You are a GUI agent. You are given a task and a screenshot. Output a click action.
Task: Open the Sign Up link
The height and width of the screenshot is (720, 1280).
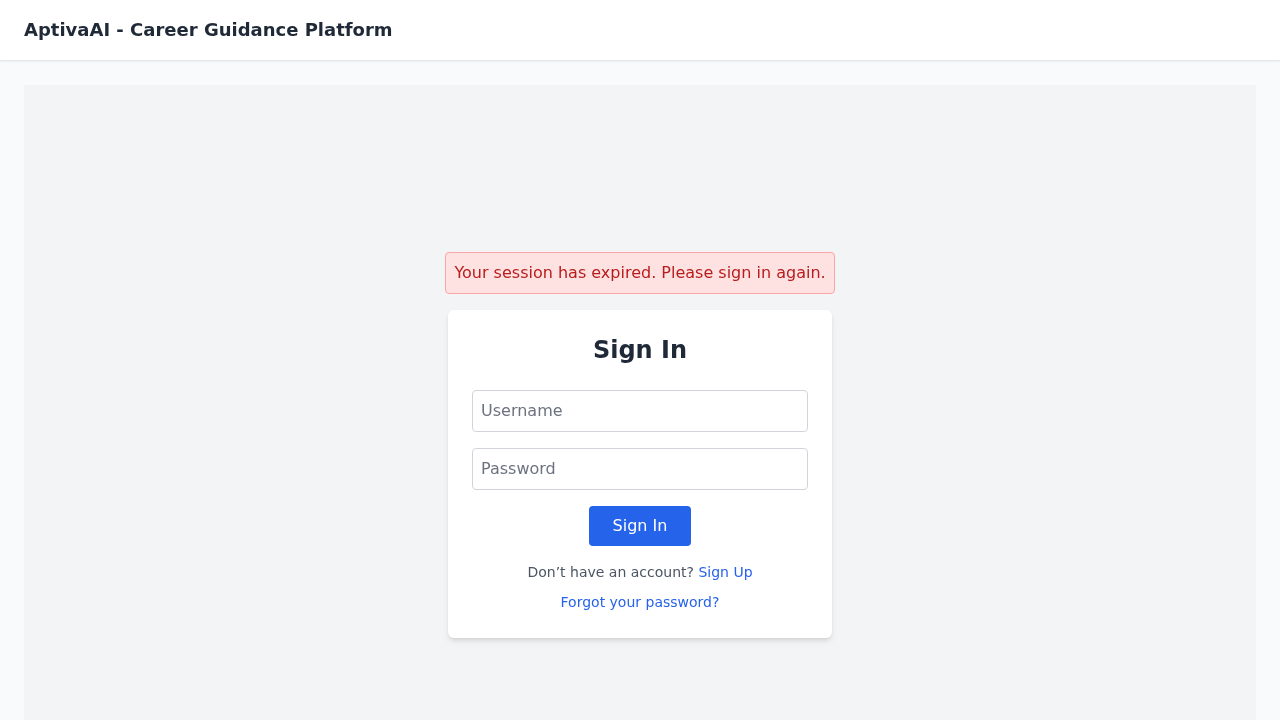(x=725, y=572)
